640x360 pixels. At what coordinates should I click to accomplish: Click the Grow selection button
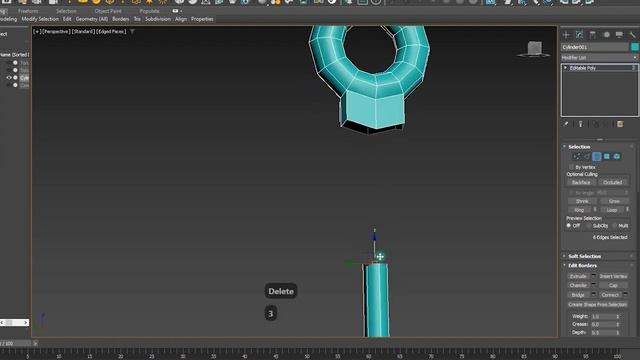click(614, 201)
